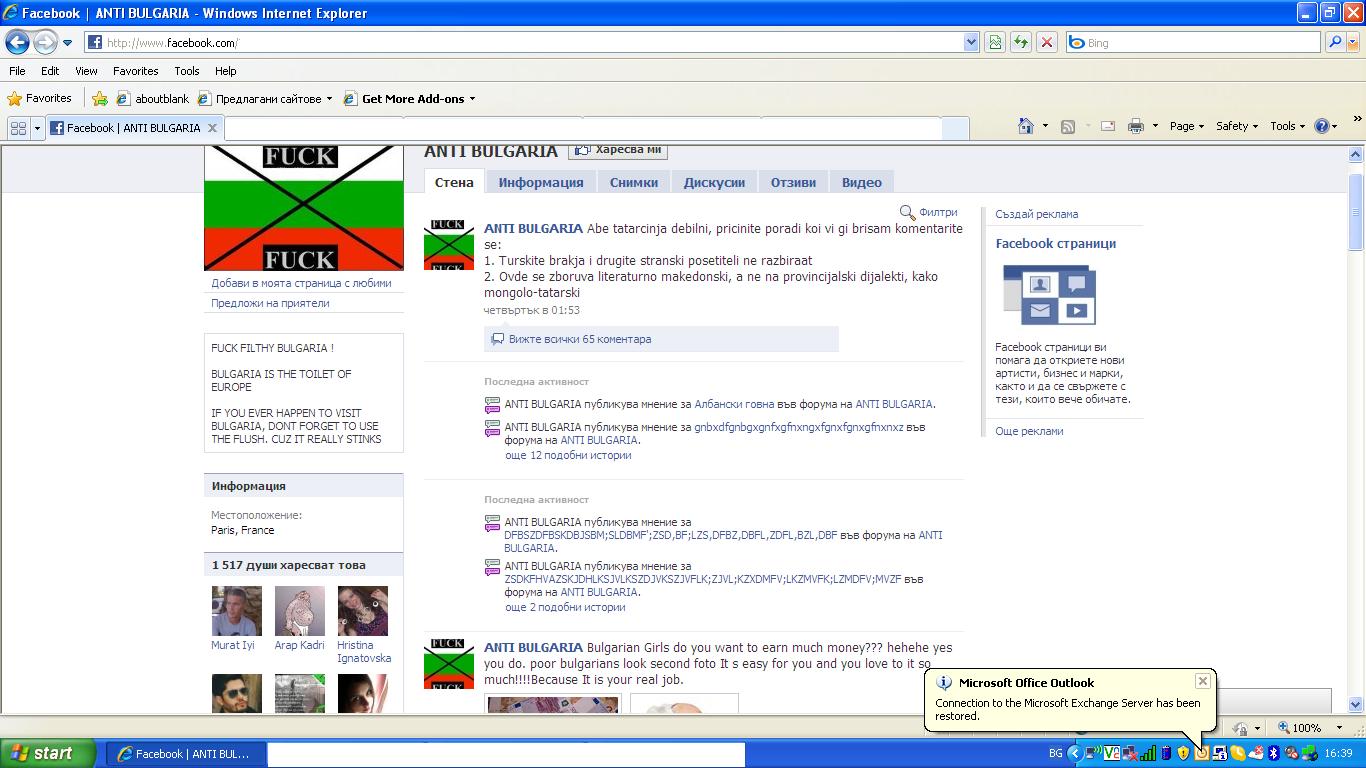
Task: Click the RSS feeds toolbar icon
Action: pyautogui.click(x=1068, y=126)
